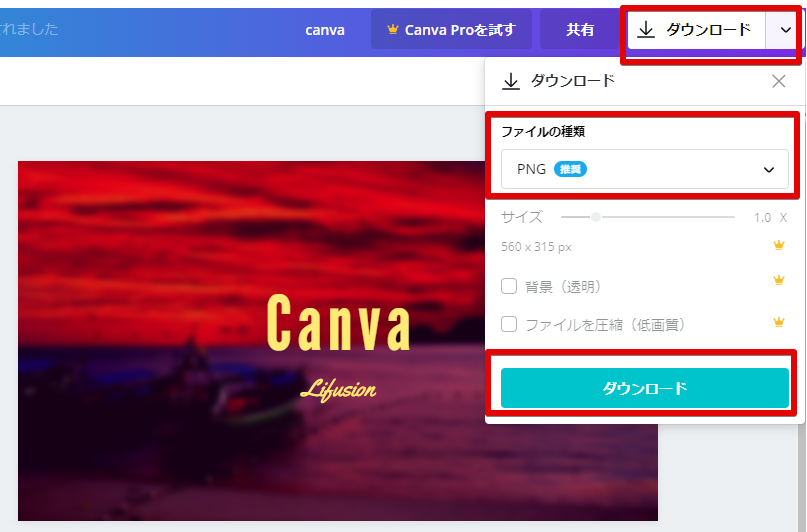
Task: Click the Canva Proを試す button
Action: (x=451, y=30)
